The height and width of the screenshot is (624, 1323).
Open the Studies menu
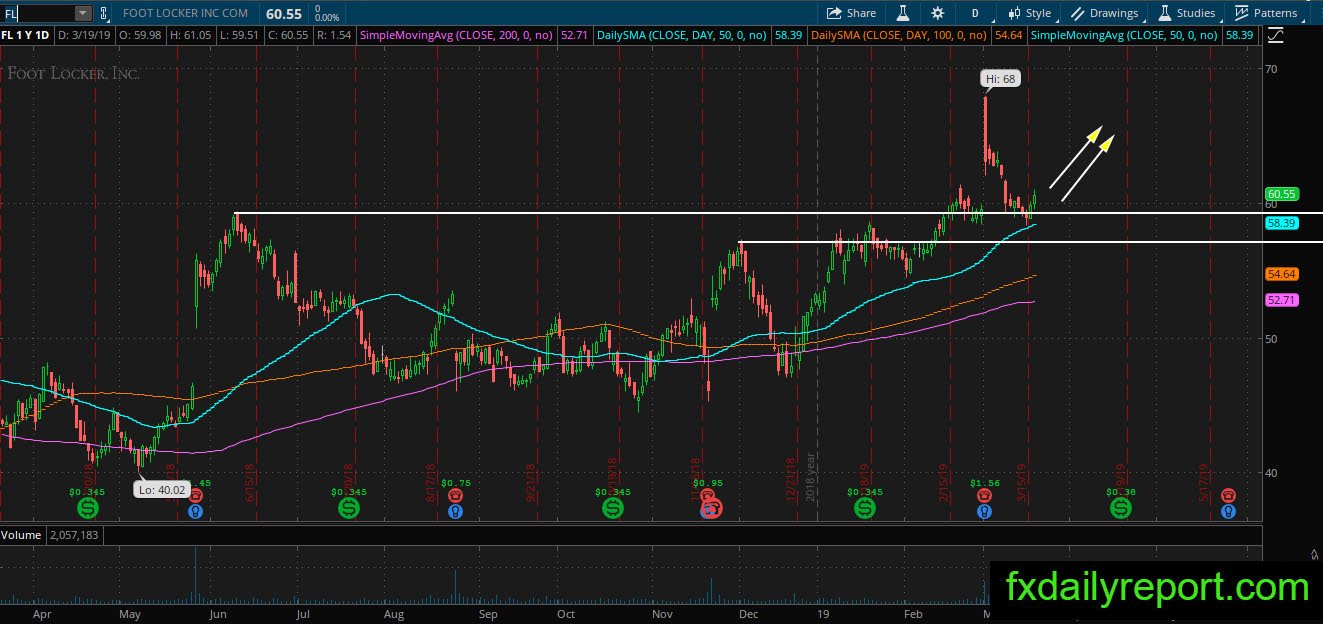pyautogui.click(x=1187, y=13)
